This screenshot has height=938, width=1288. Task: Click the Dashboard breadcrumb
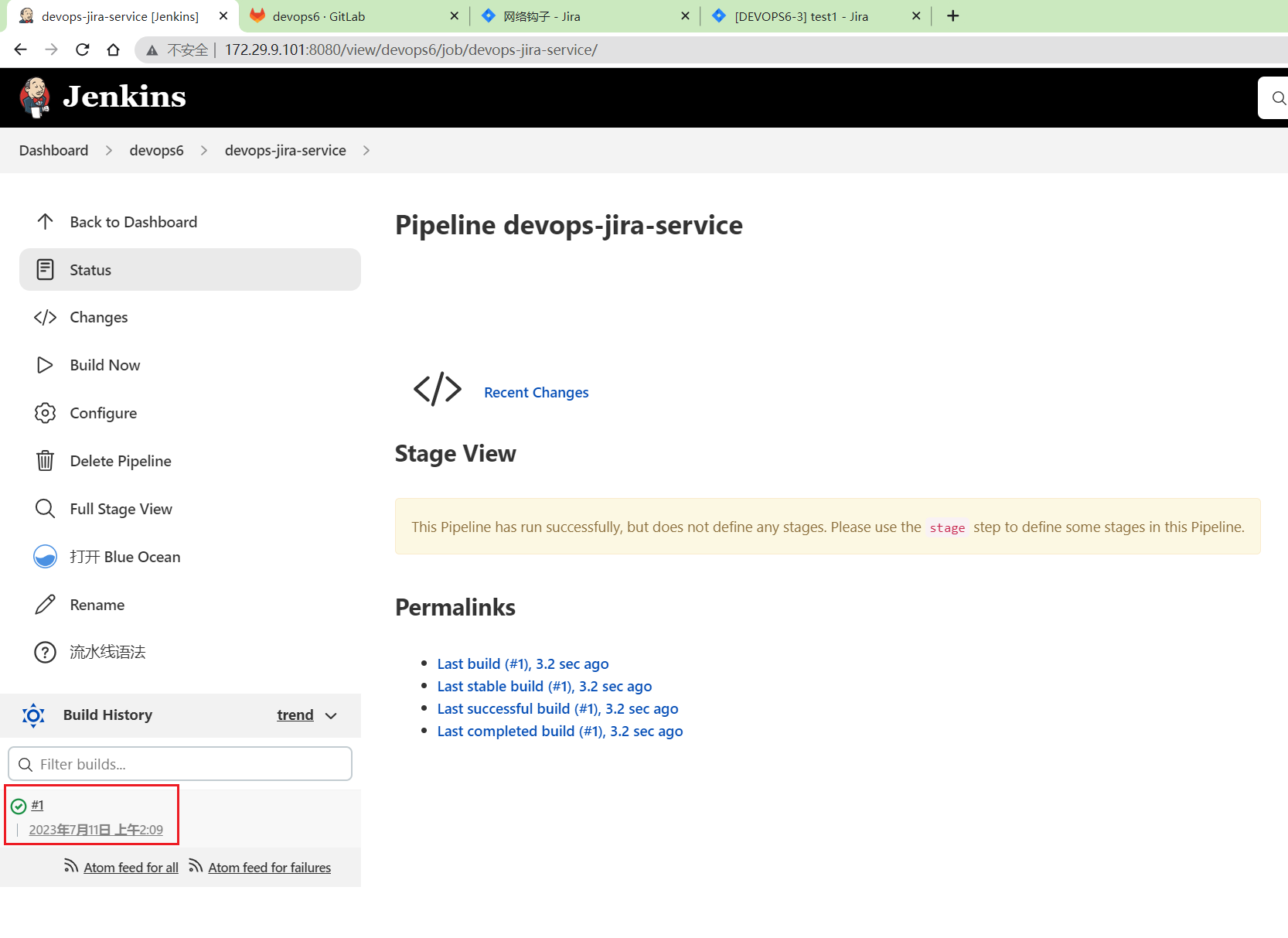point(53,151)
